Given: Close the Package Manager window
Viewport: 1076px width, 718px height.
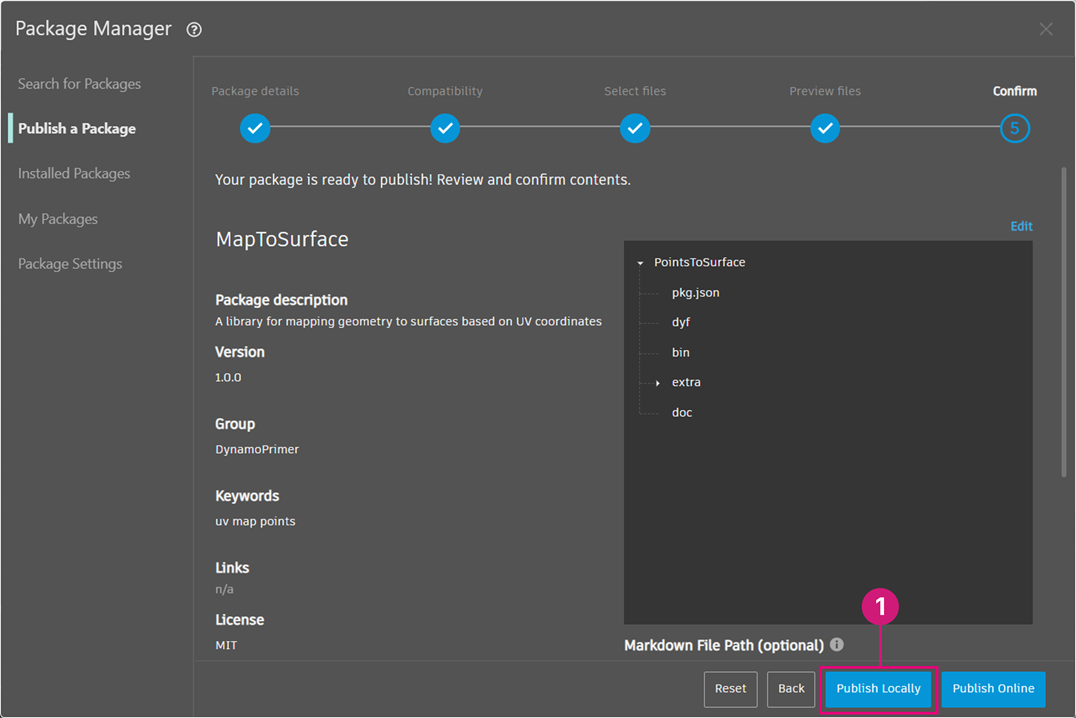Looking at the screenshot, I should 1046,29.
